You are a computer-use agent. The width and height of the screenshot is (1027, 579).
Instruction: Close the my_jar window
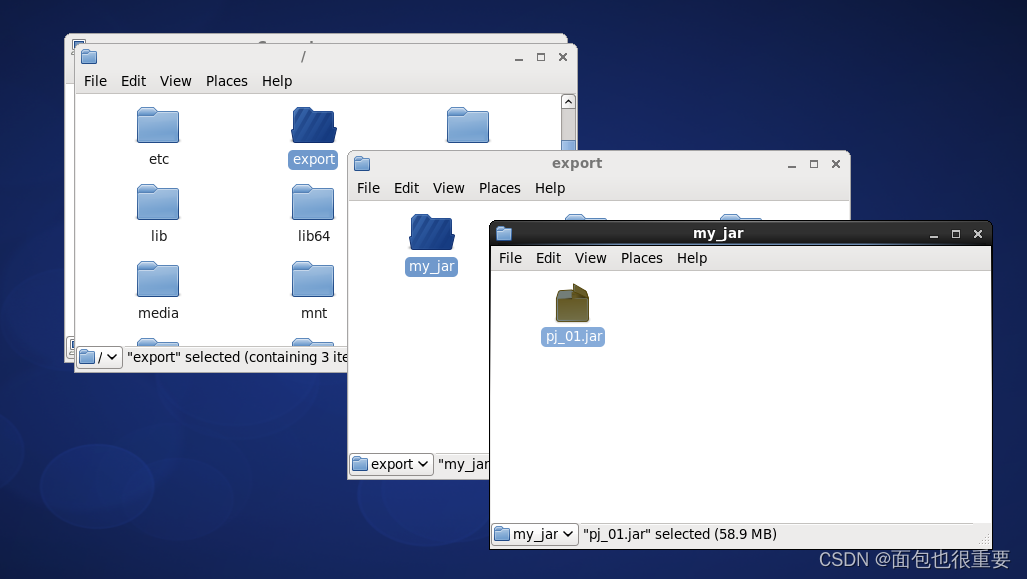coord(978,234)
